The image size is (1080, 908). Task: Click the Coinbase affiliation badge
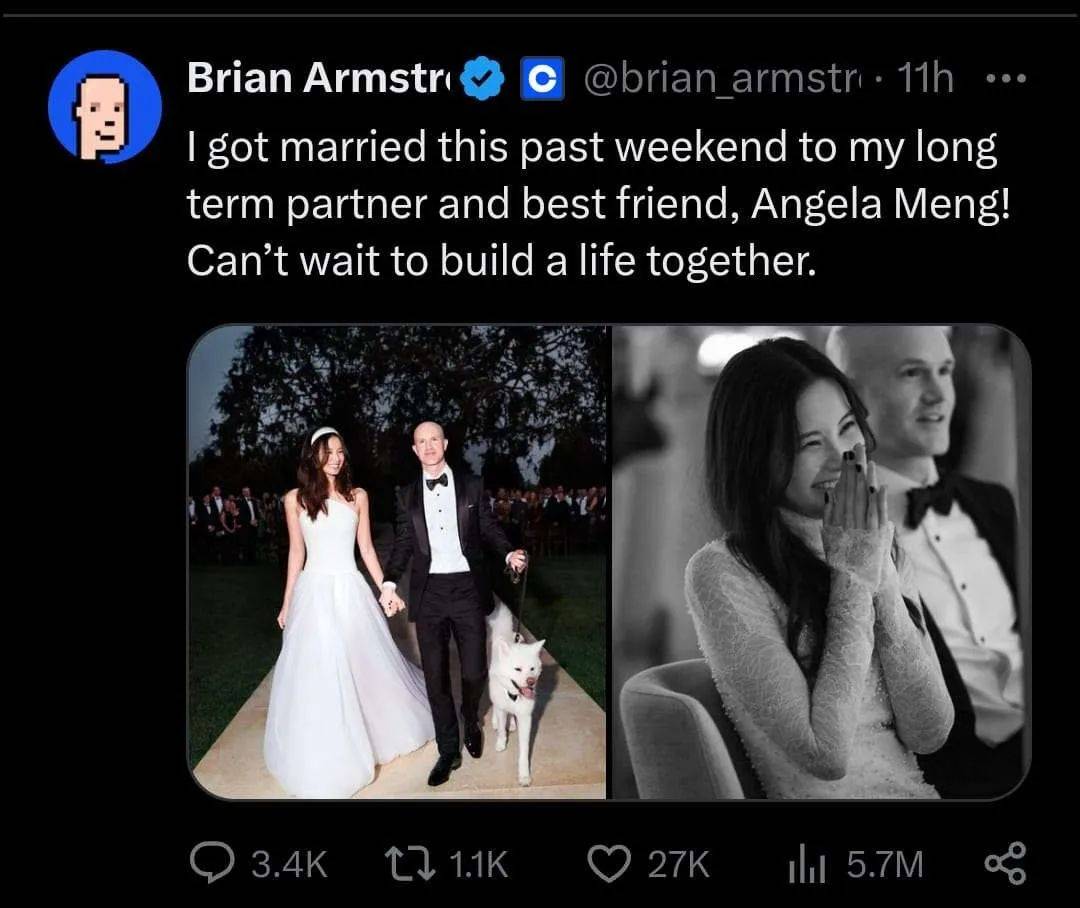[x=542, y=81]
